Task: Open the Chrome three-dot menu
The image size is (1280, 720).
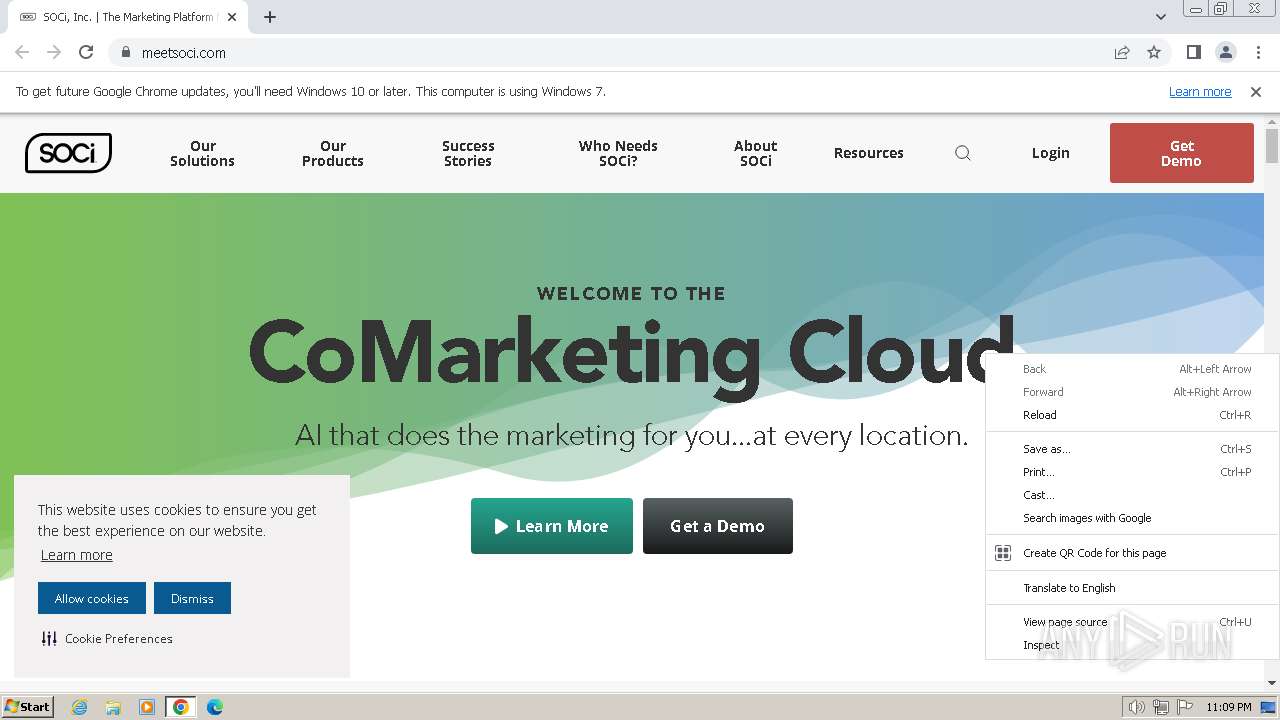Action: (x=1258, y=52)
